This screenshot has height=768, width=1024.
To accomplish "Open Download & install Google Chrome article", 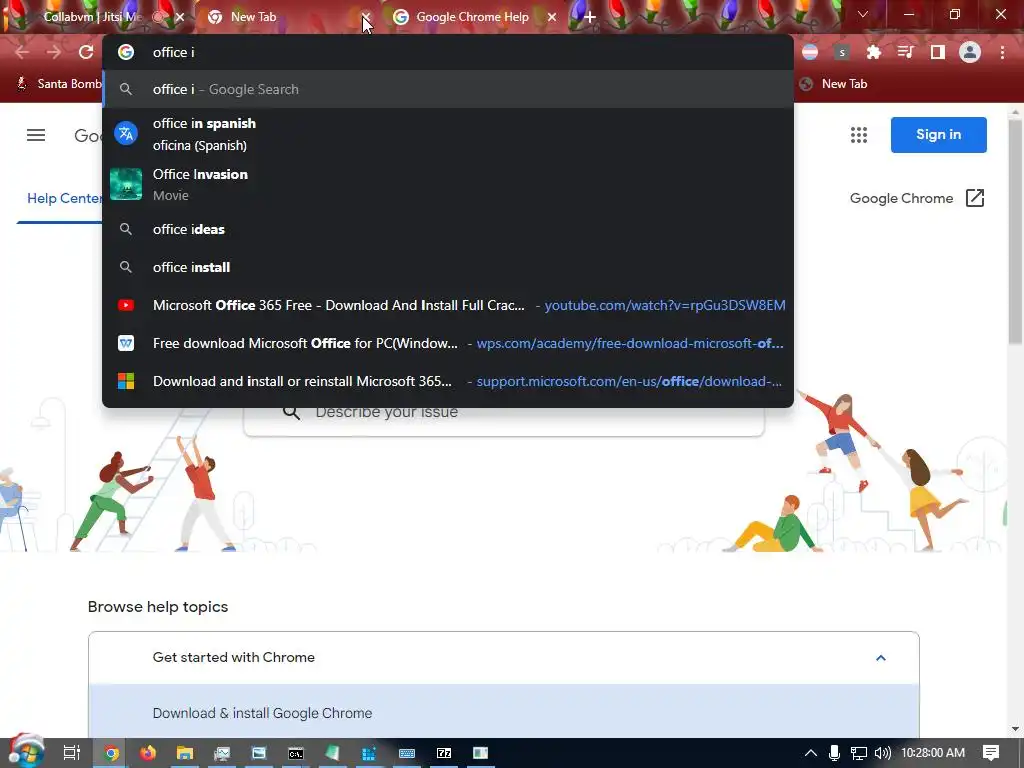I will tap(504, 712).
